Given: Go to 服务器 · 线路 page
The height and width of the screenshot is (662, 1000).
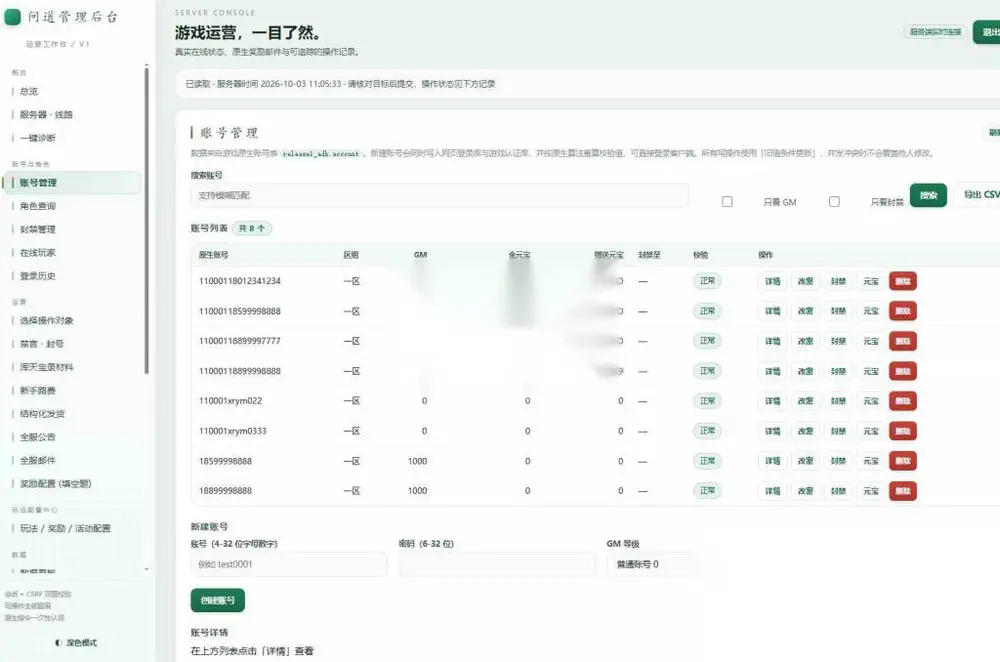Looking at the screenshot, I should [46, 115].
